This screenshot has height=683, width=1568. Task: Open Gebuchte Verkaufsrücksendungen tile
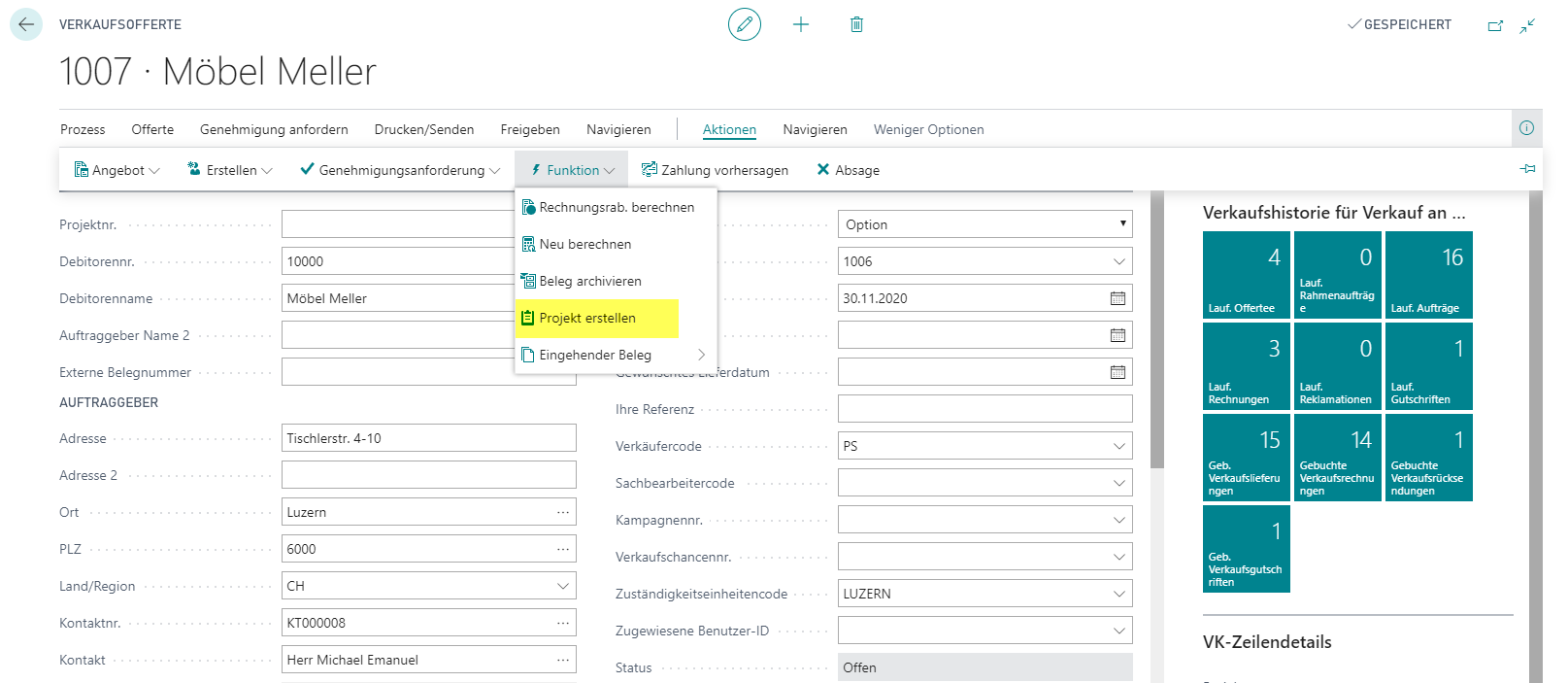click(1428, 458)
